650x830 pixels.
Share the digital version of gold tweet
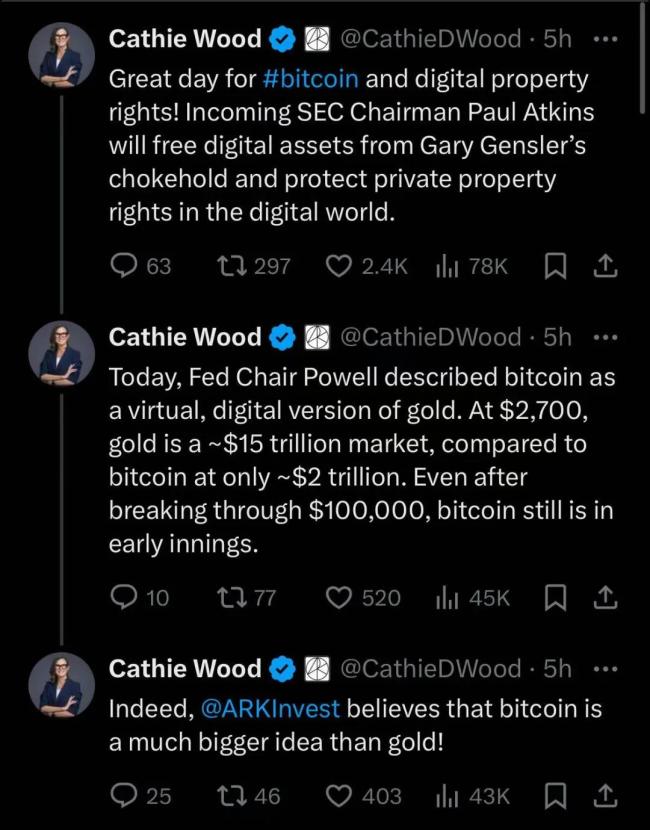pos(605,597)
